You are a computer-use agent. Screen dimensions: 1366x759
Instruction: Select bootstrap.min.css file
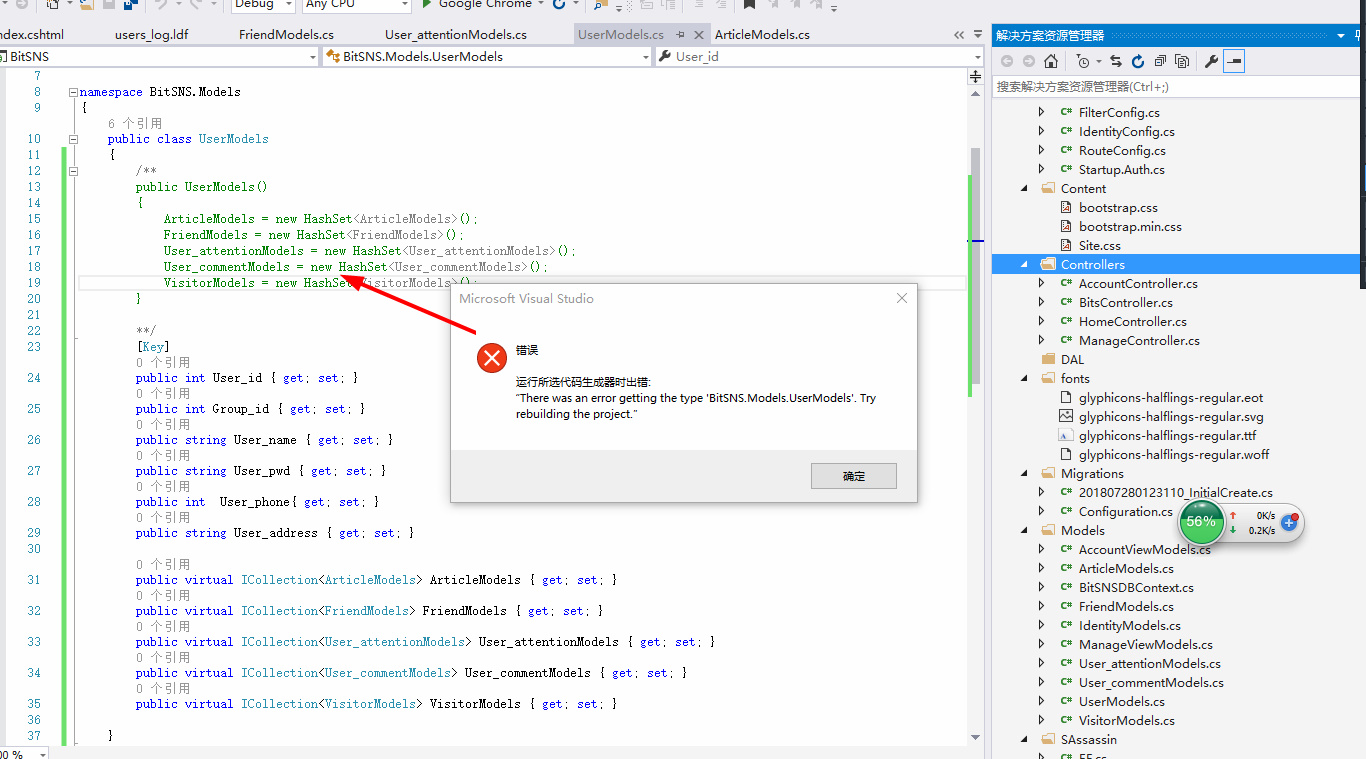point(1130,226)
